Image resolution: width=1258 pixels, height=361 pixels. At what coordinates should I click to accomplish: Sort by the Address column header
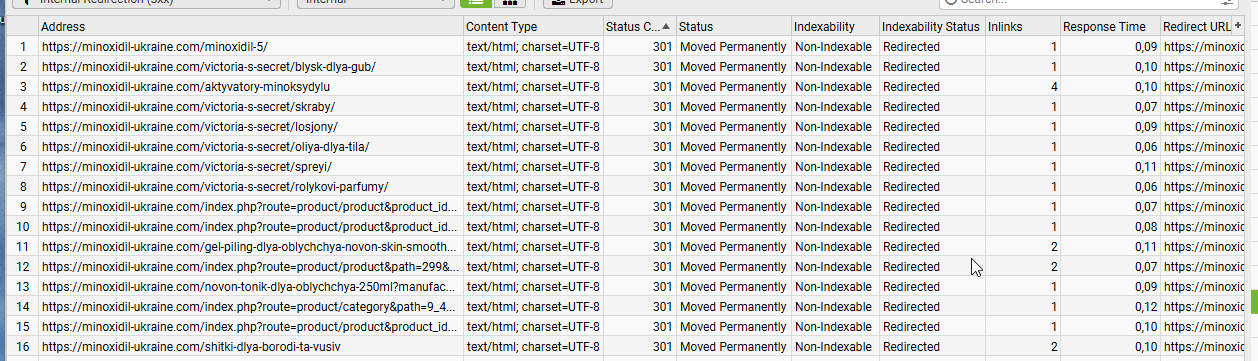tap(251, 27)
